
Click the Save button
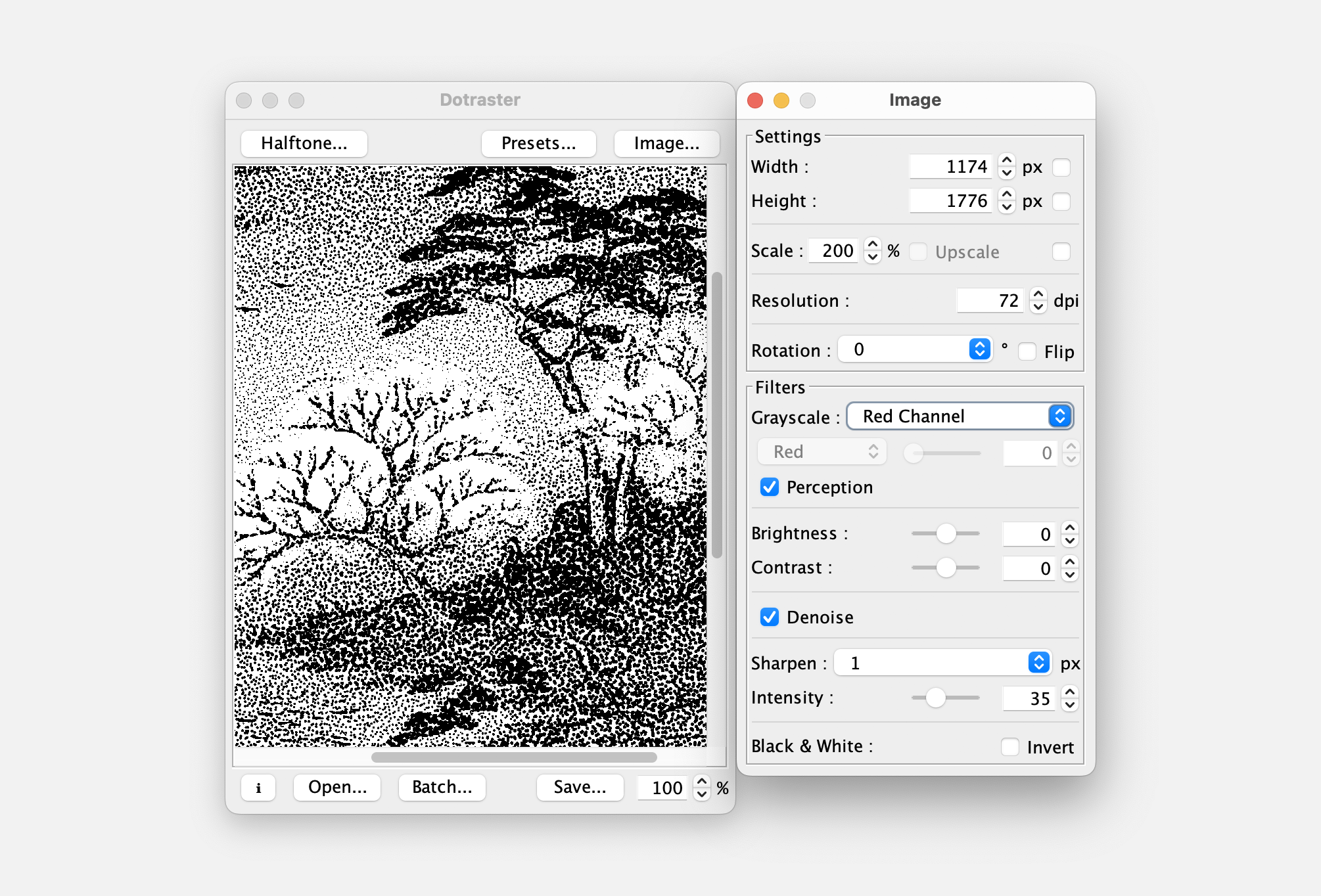pos(580,787)
